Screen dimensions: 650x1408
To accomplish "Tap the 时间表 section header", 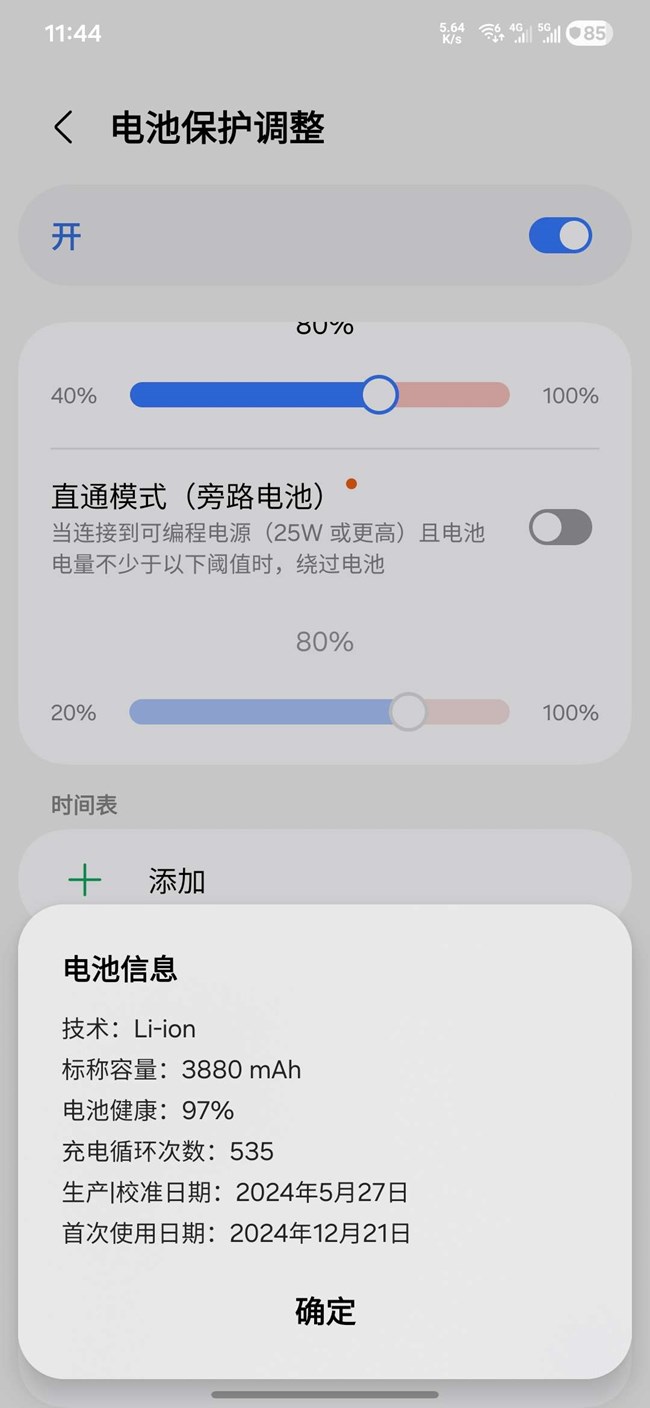I will coord(84,805).
